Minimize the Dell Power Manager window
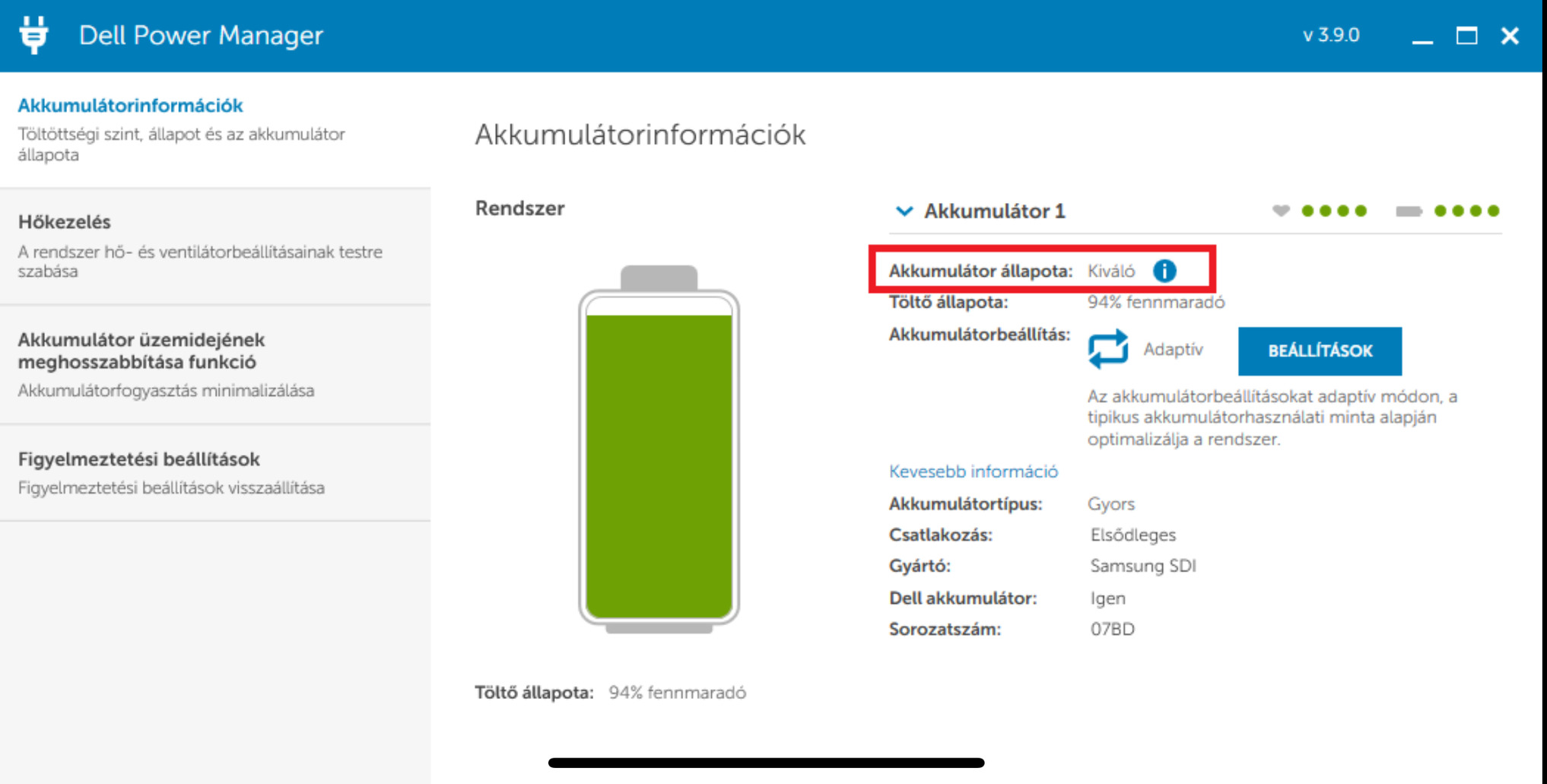 pyautogui.click(x=1422, y=37)
